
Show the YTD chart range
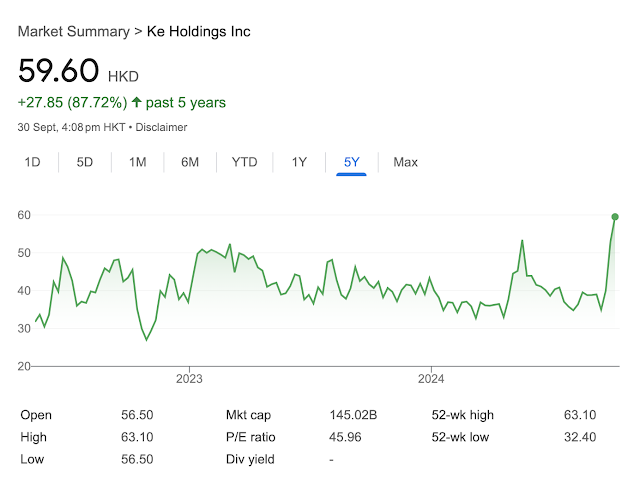(x=244, y=162)
